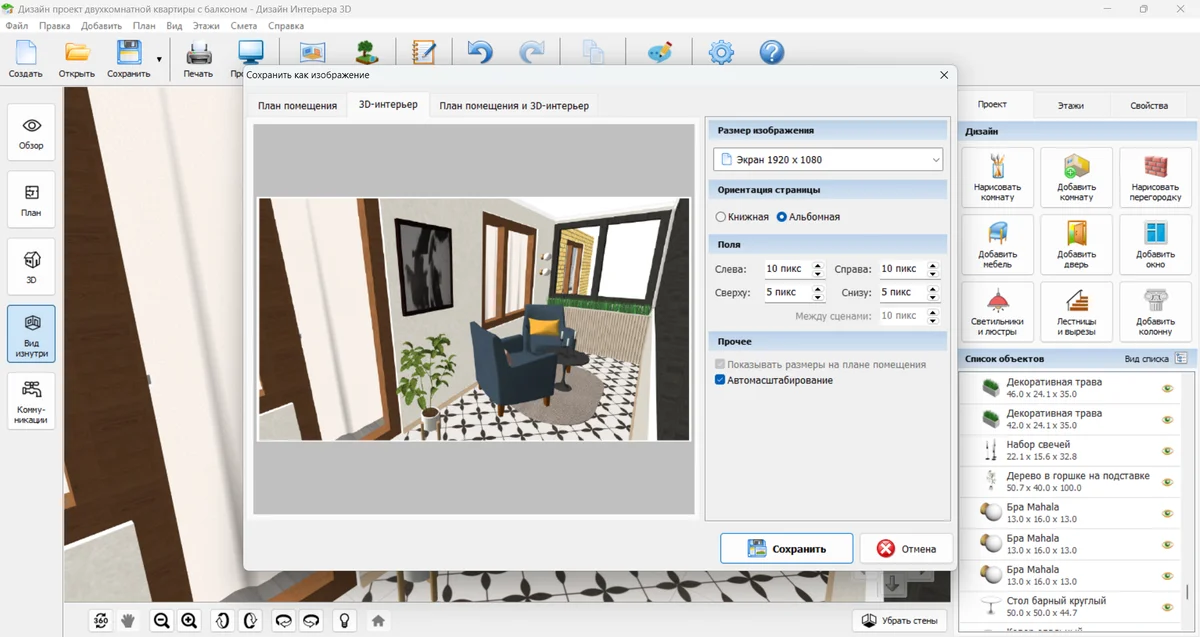Open help question mark icon
The height and width of the screenshot is (637, 1200).
[x=772, y=52]
